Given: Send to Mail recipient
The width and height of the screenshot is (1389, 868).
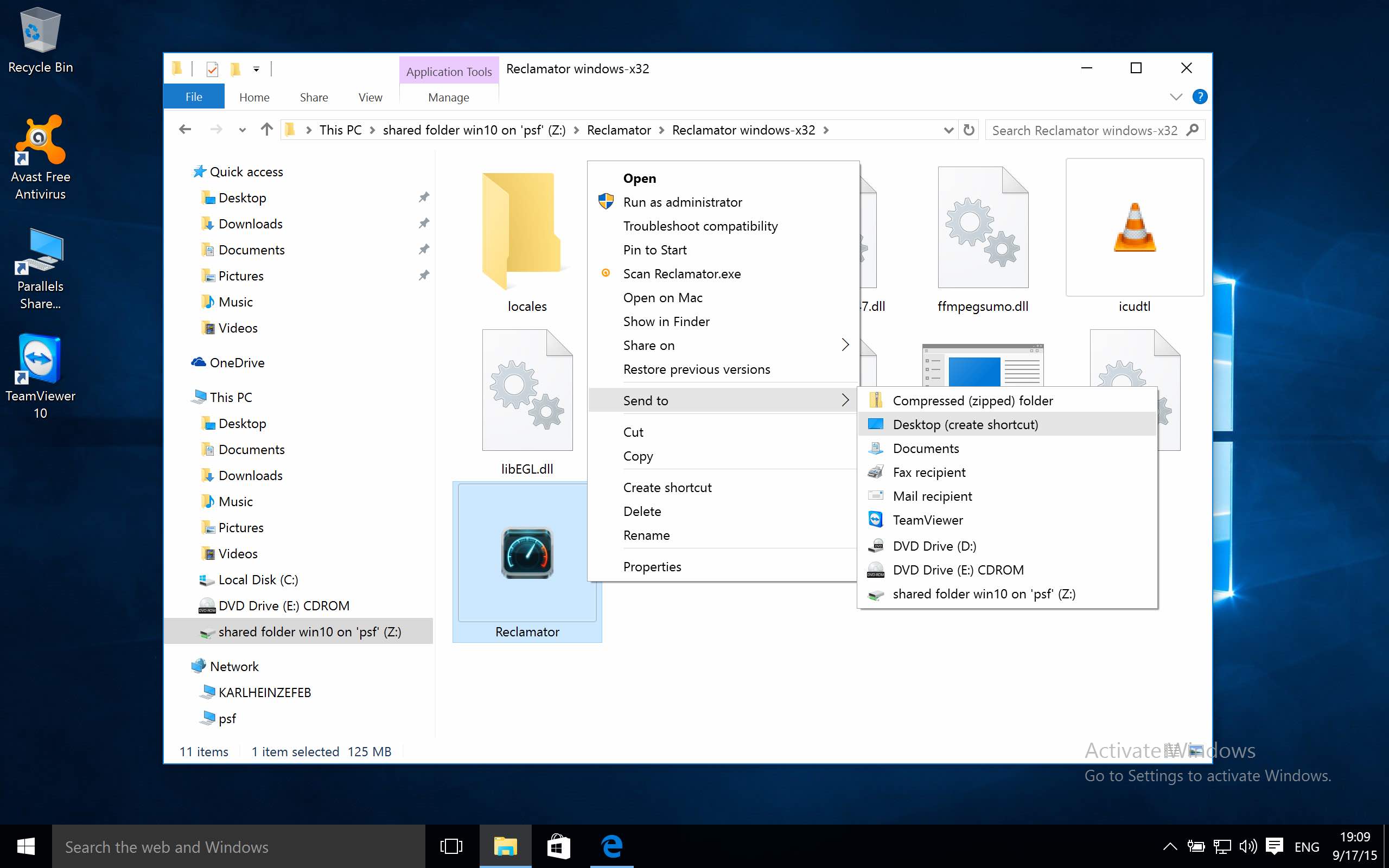Looking at the screenshot, I should coord(1006,496).
